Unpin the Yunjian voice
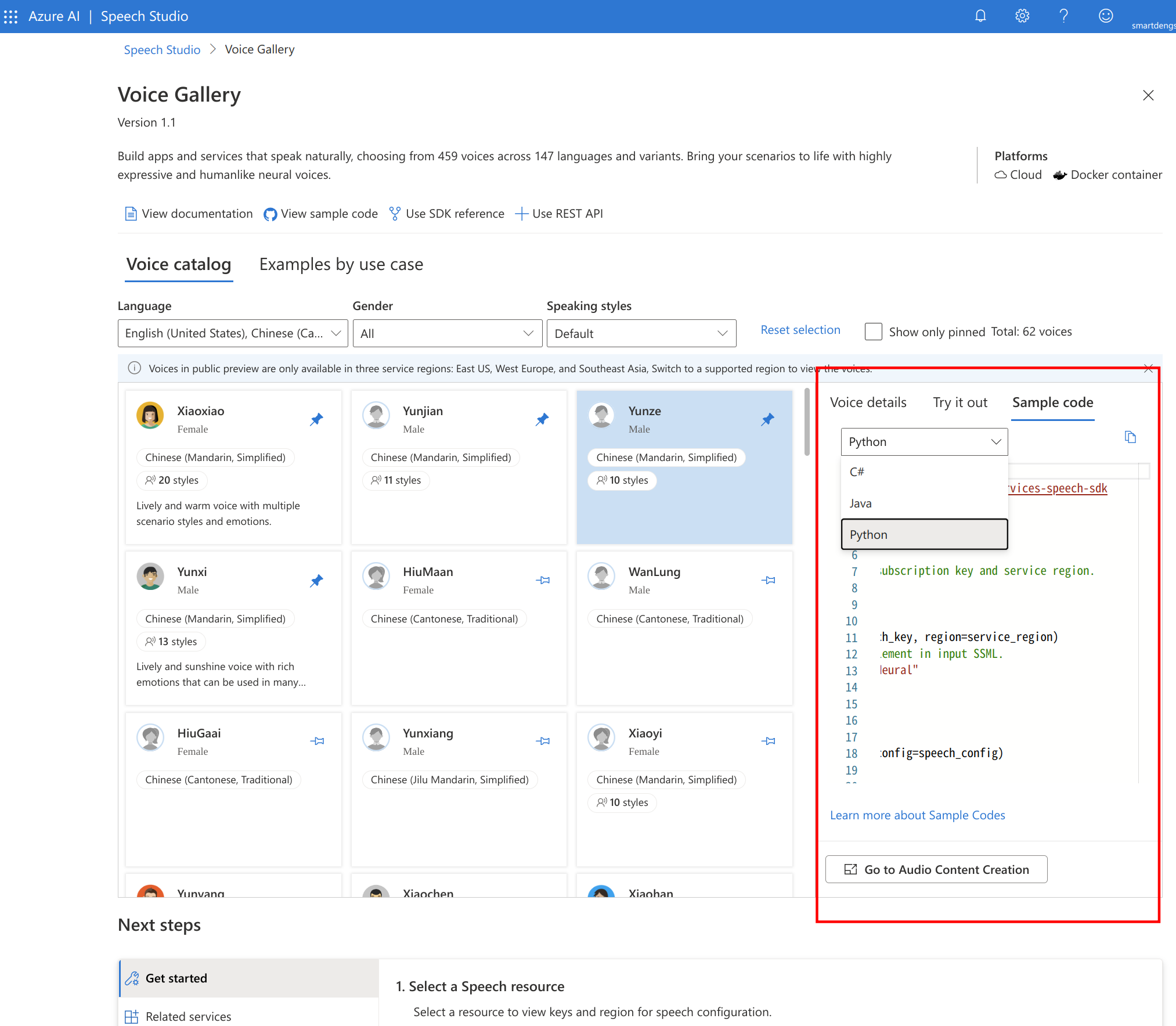 click(542, 419)
